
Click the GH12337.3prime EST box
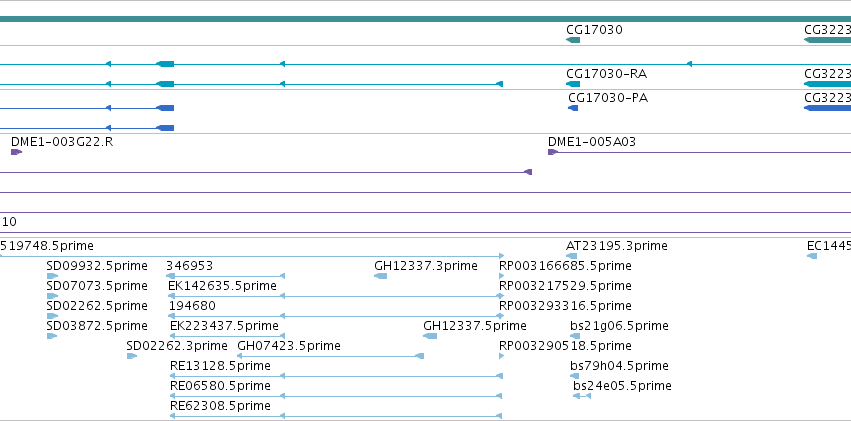tap(380, 276)
